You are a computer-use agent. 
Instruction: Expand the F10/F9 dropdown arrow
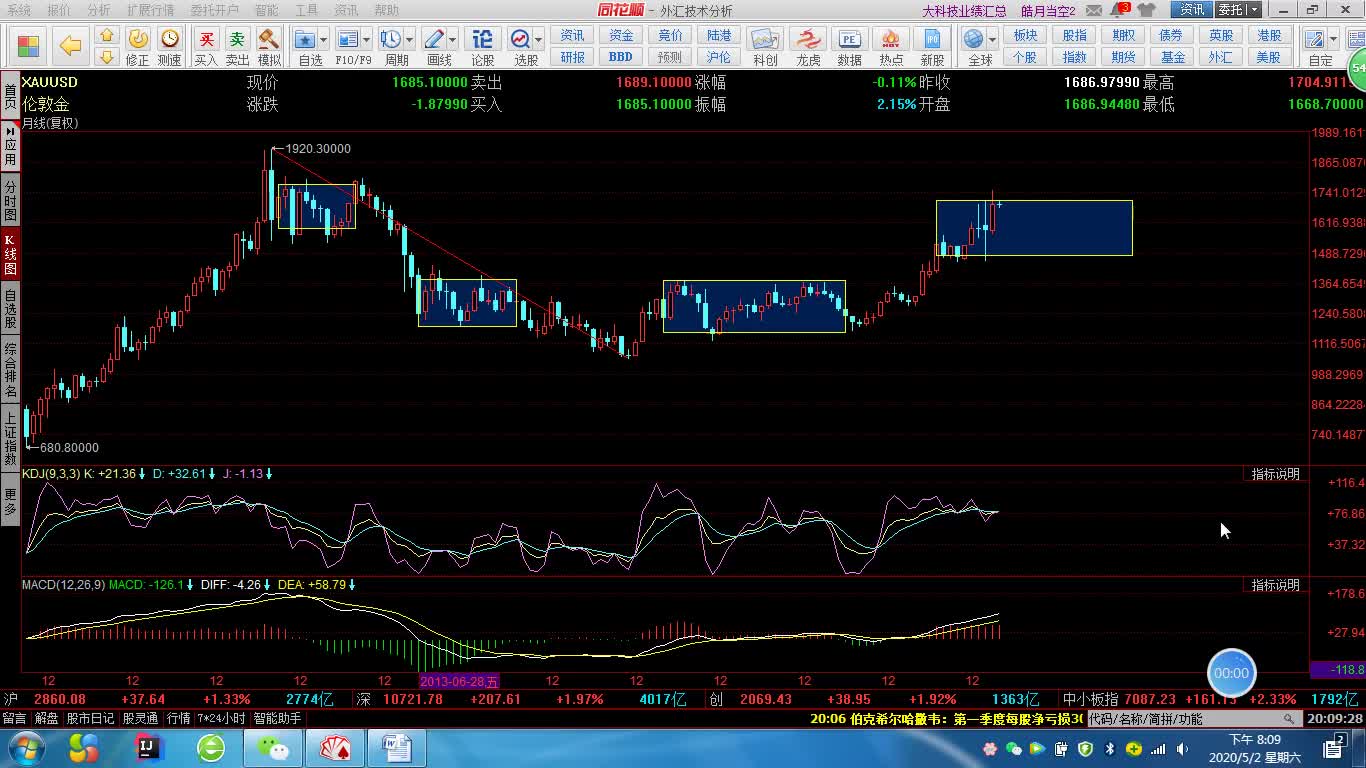[366, 40]
